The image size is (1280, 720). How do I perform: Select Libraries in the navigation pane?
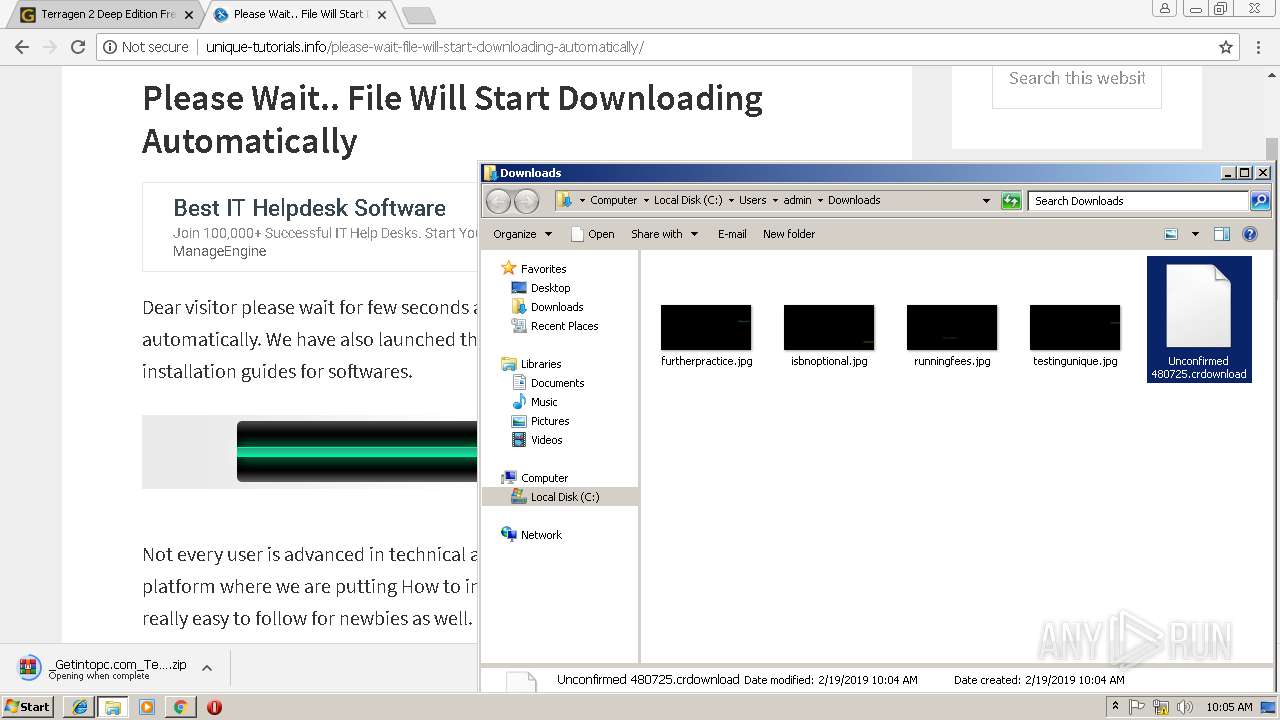[x=541, y=364]
